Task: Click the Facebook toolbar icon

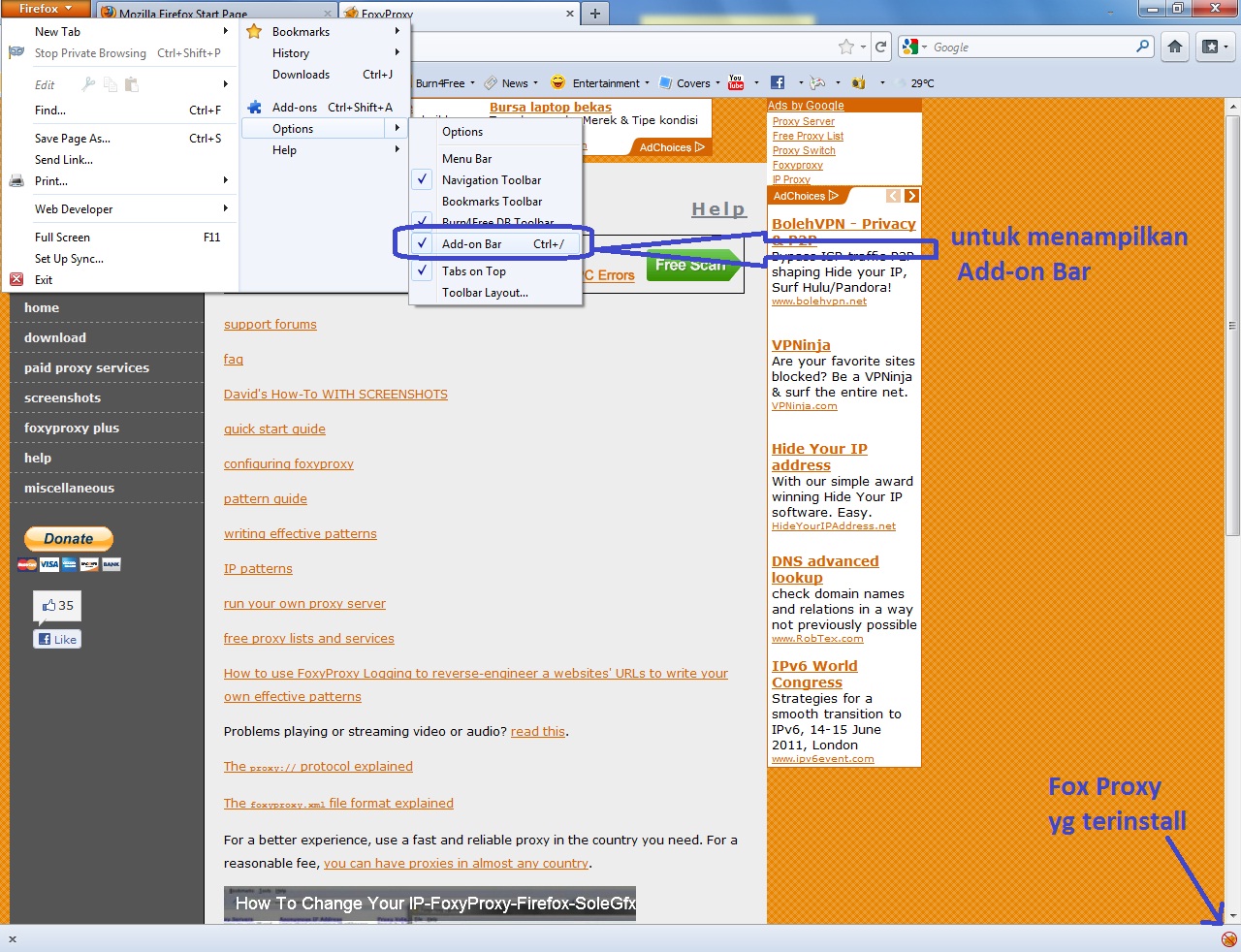Action: coord(778,82)
